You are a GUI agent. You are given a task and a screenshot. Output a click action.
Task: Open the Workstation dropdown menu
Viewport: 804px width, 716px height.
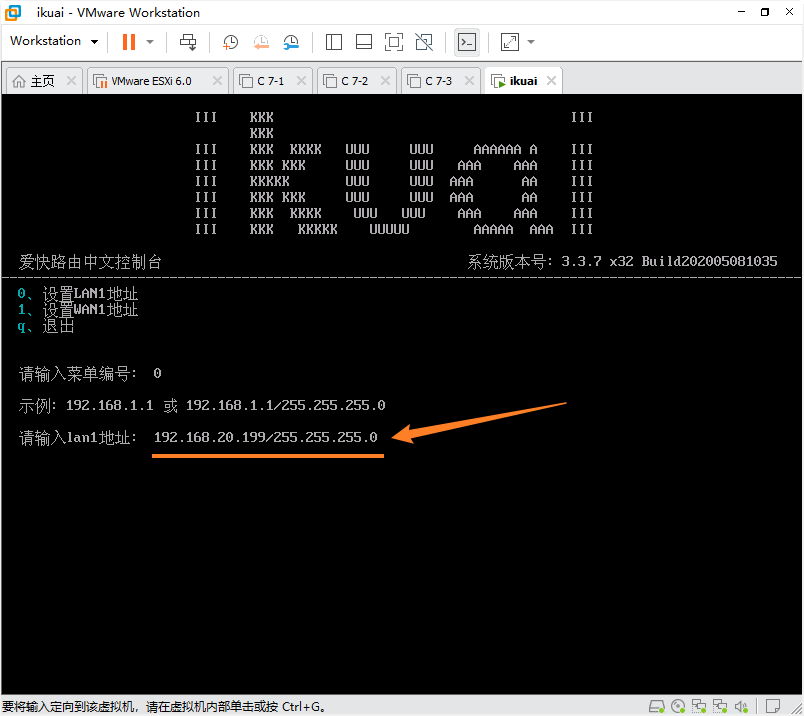point(54,41)
